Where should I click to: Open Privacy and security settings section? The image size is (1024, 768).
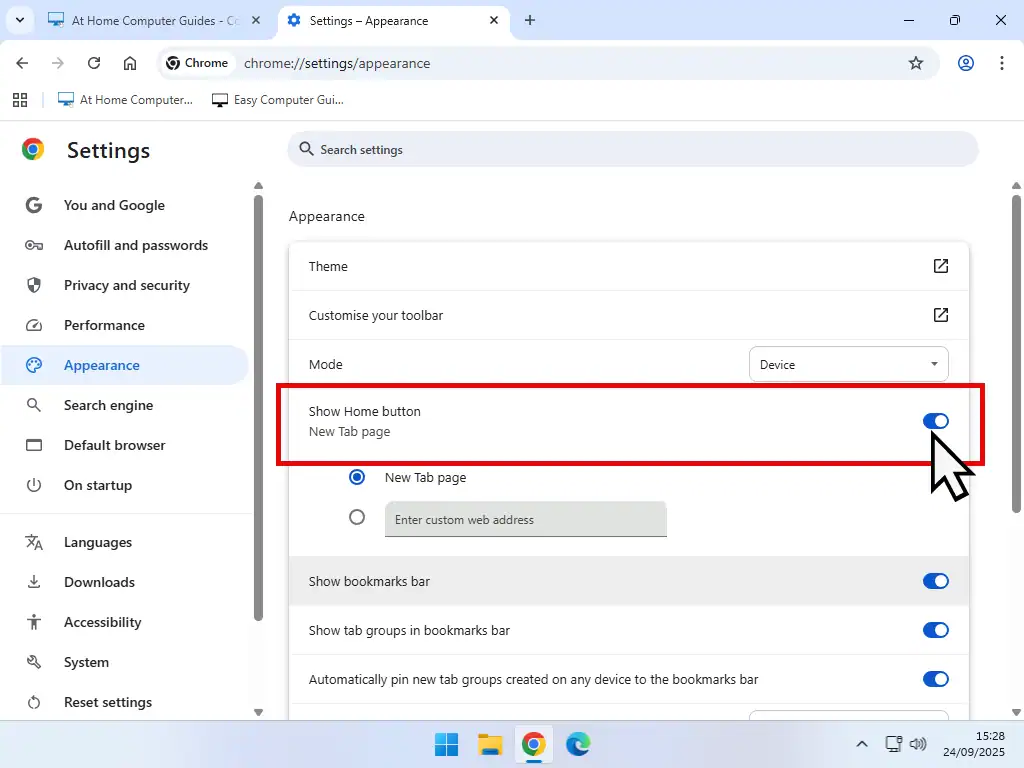pos(126,285)
